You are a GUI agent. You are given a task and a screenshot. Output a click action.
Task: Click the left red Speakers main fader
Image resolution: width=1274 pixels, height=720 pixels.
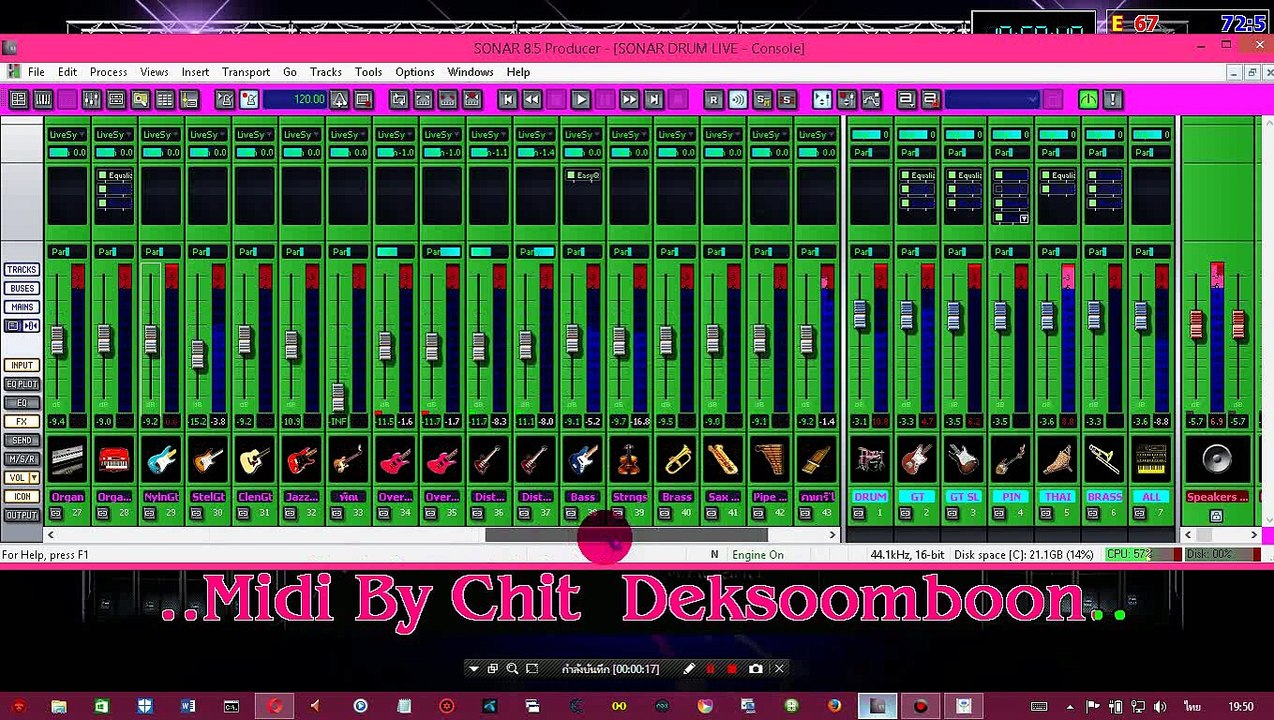click(1196, 325)
